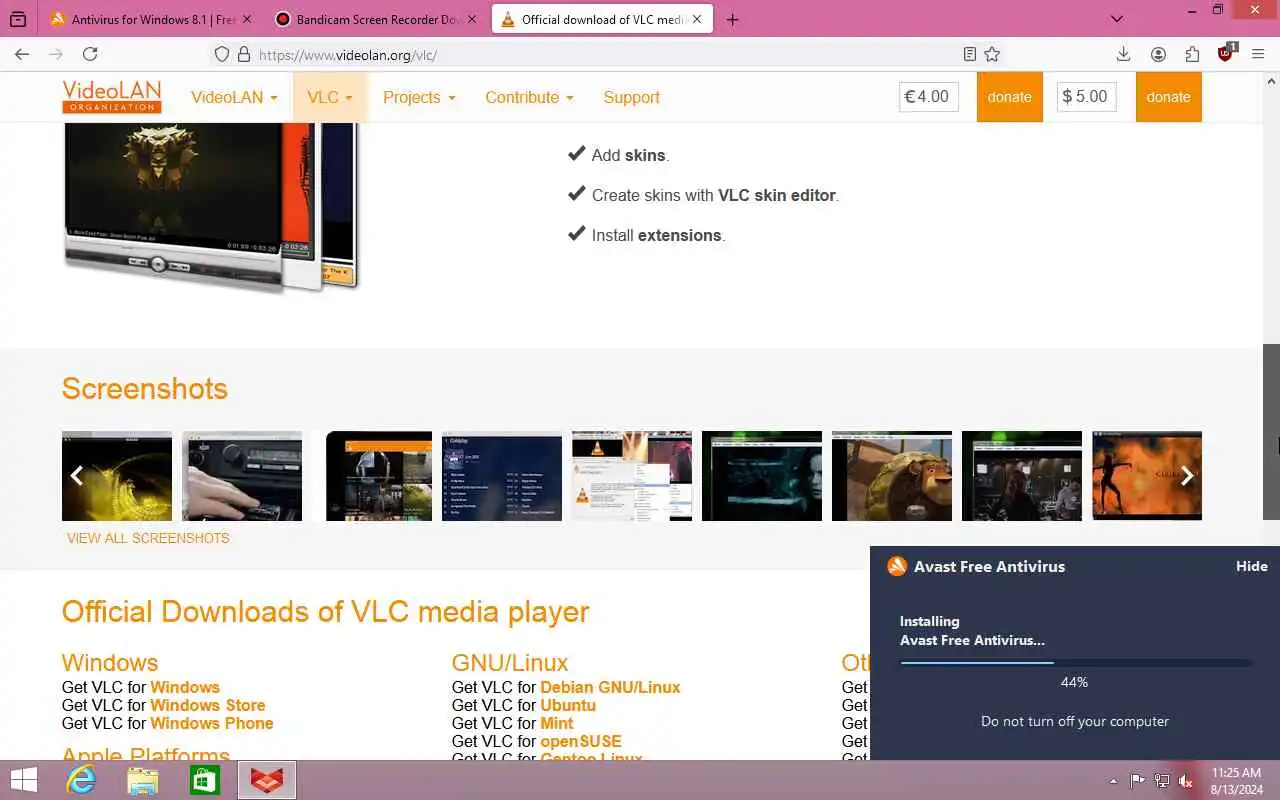Get VLC for Windows Phone link
Screen dimensions: 1280x800
212,723
